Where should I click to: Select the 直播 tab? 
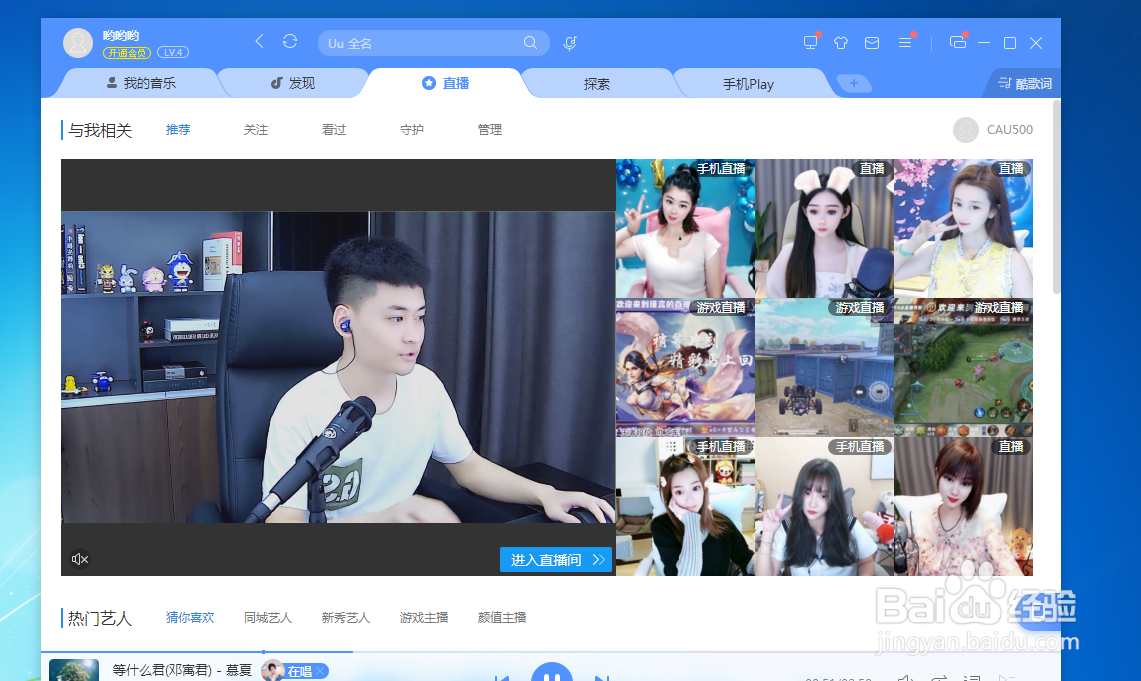point(445,83)
